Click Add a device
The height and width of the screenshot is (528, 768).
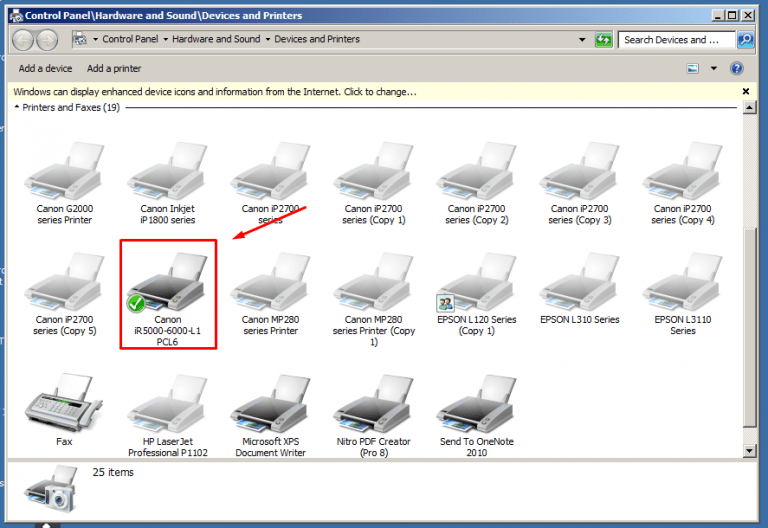coord(45,69)
